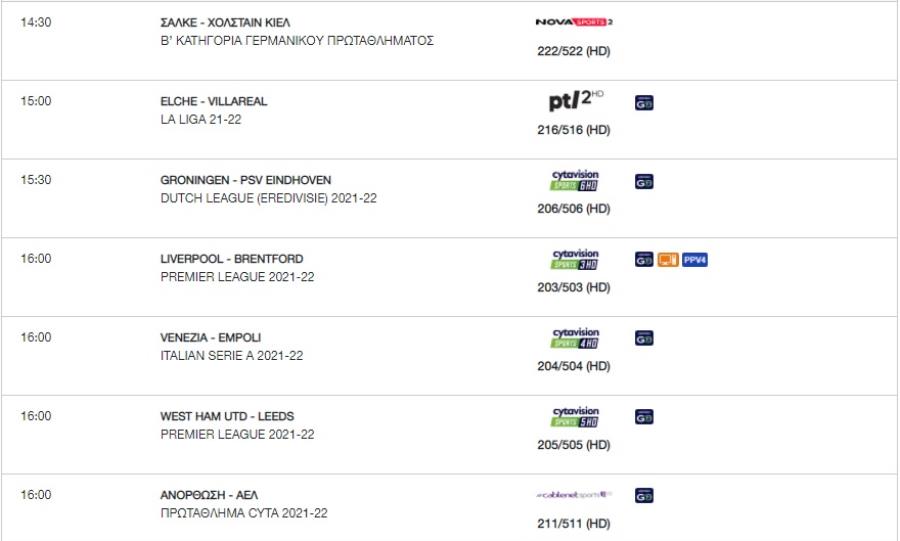This screenshot has height=541, width=900.
Task: Click the PT/2 HD channel logo
Action: tap(576, 100)
